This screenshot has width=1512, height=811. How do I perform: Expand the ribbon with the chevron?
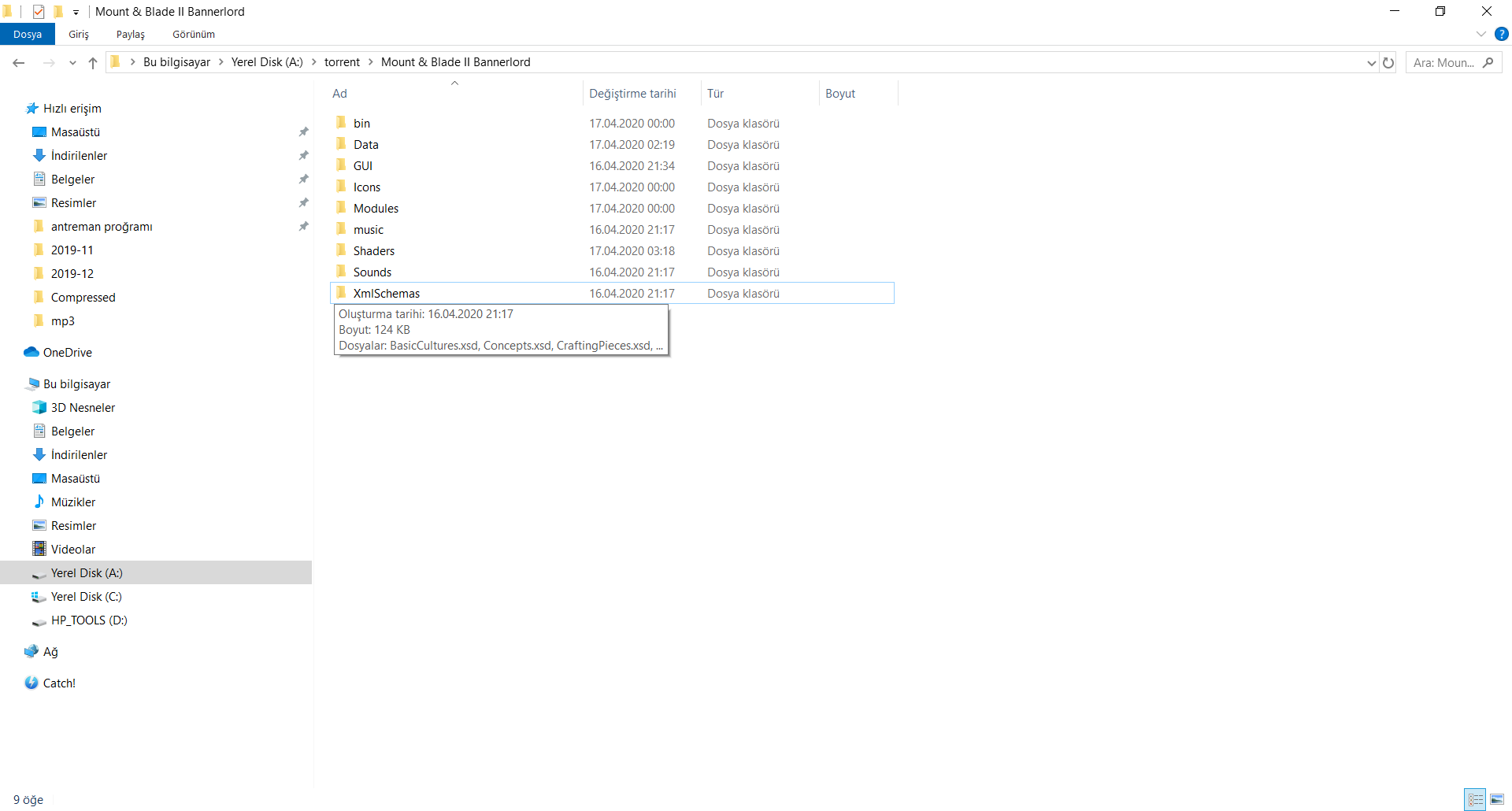(x=1481, y=34)
